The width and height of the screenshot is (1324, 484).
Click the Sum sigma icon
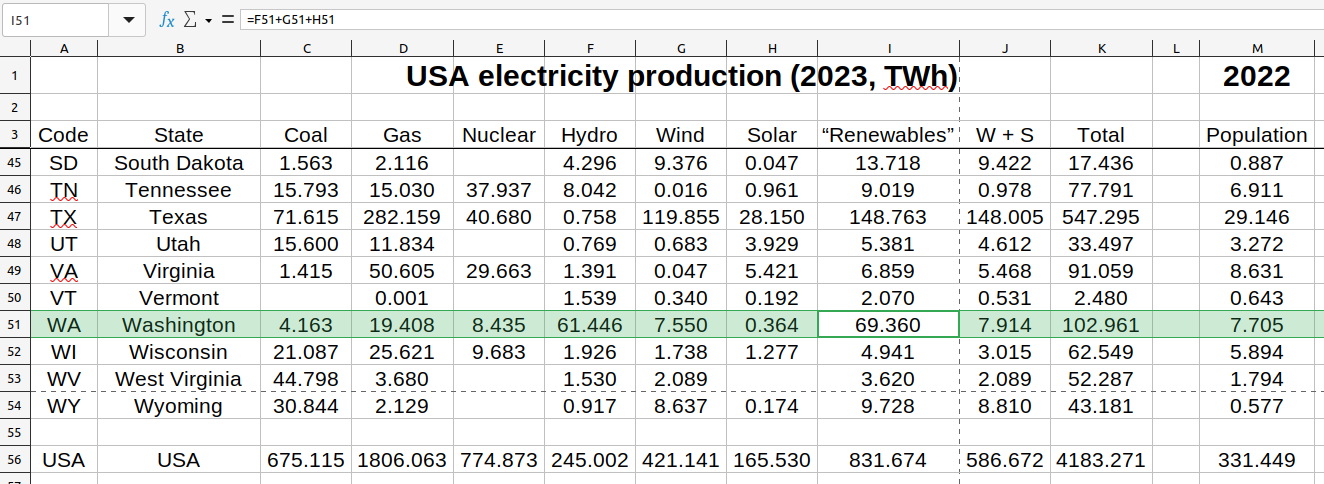tap(190, 20)
